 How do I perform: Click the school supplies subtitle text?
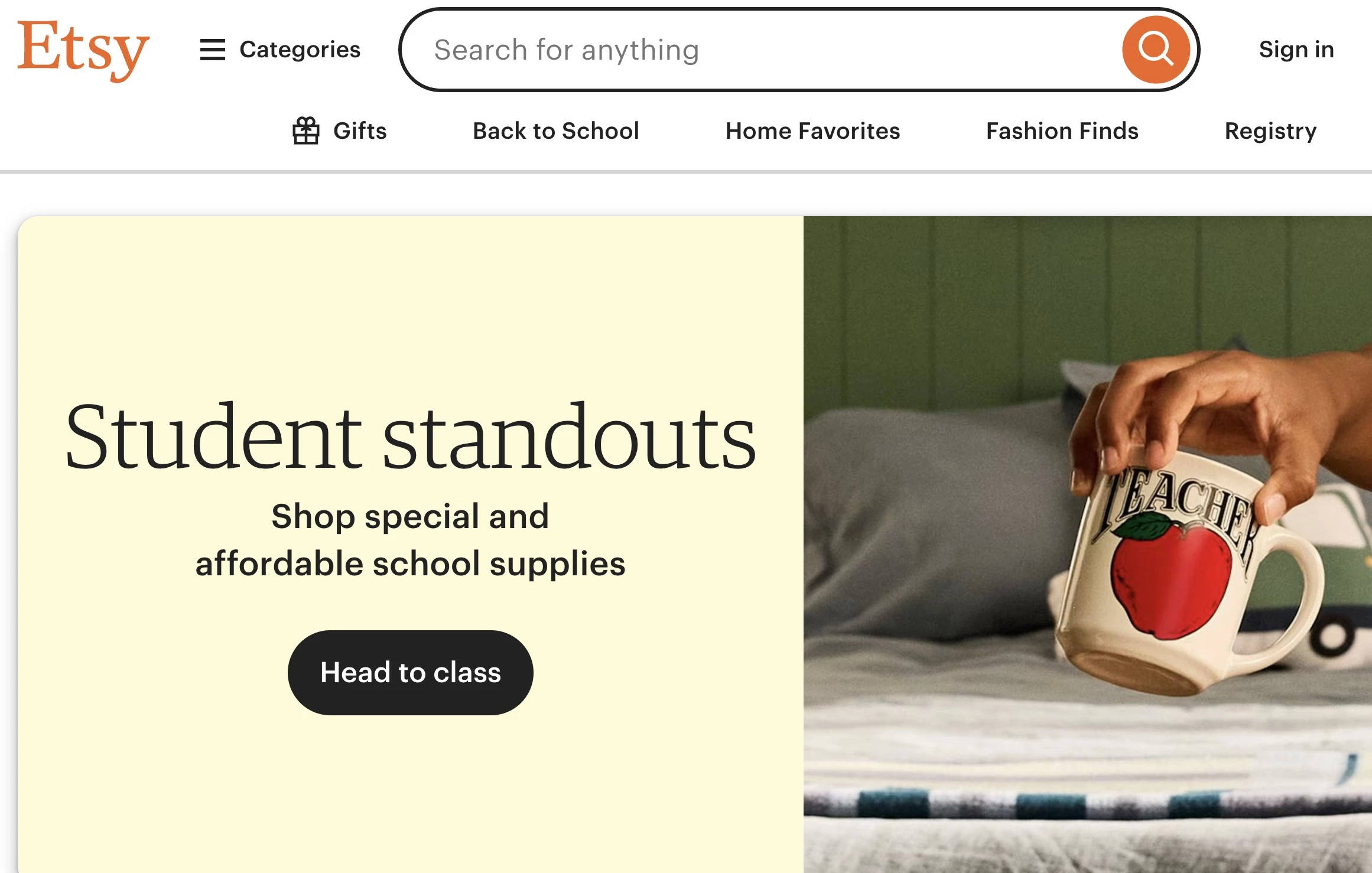pos(411,540)
